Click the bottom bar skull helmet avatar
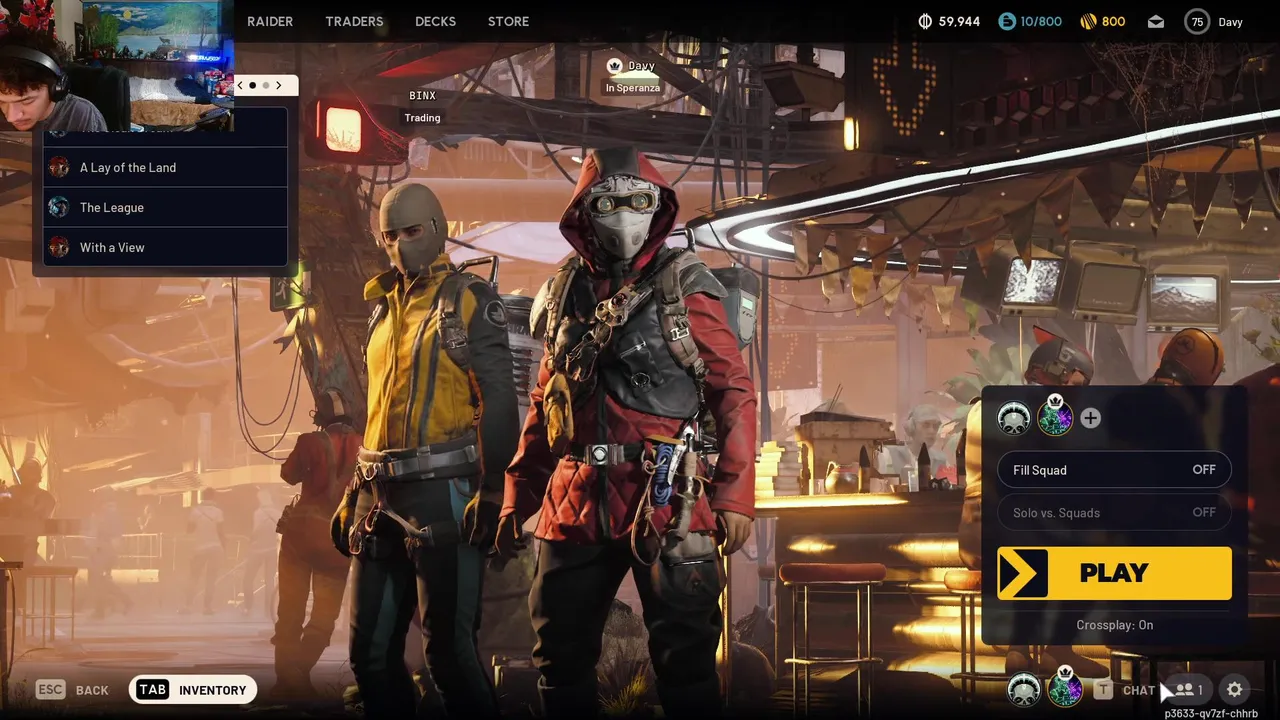The width and height of the screenshot is (1280, 720). pos(1023,690)
